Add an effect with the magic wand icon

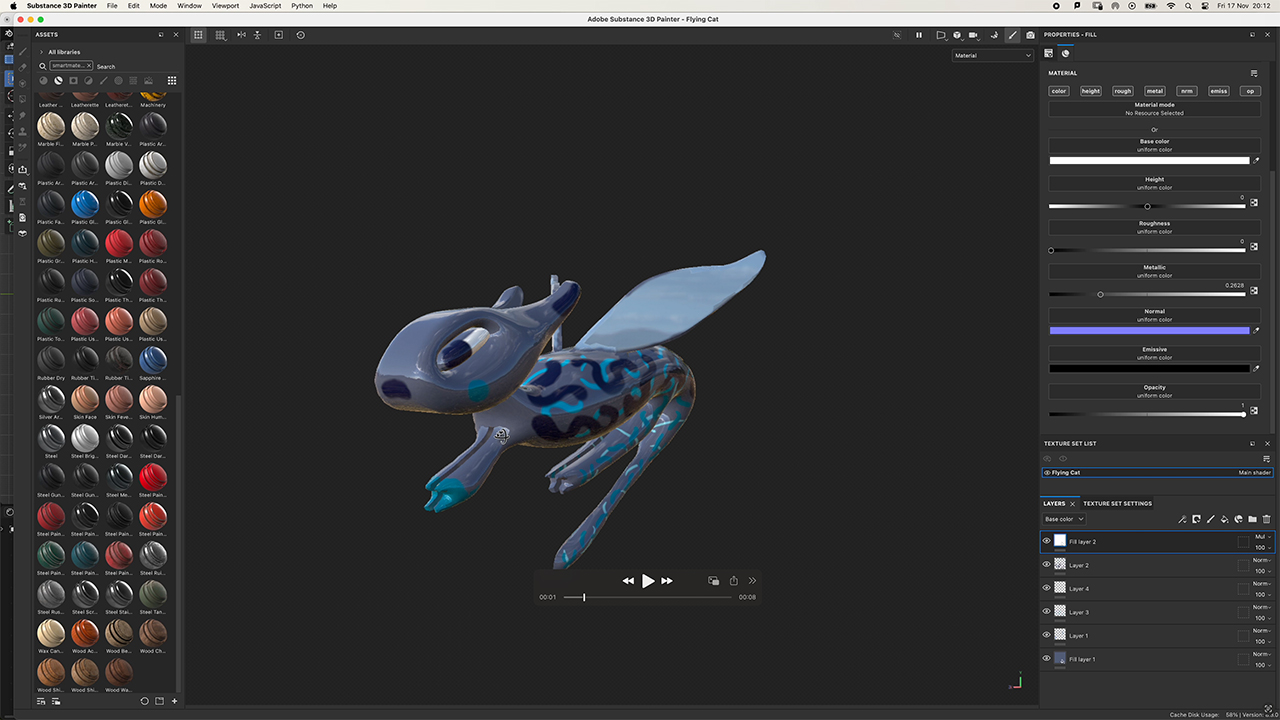[x=1183, y=519]
